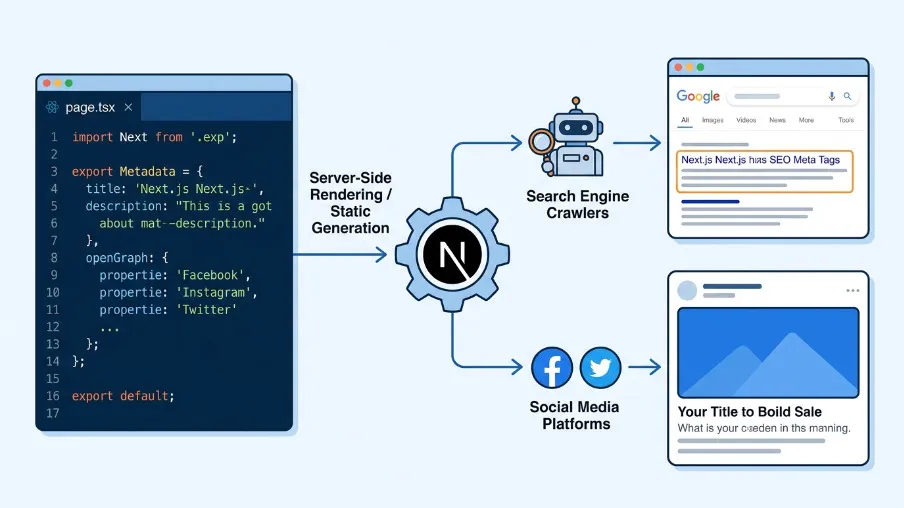Screen dimensions: 904x508
Task: Click the Next.js gear logo
Action: (453, 254)
